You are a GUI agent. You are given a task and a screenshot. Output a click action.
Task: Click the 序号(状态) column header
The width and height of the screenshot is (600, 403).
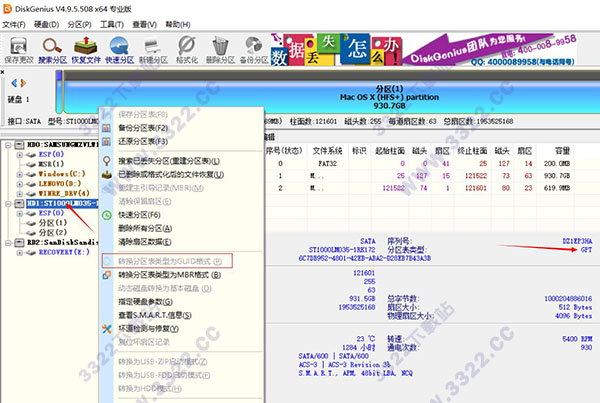[x=284, y=151]
